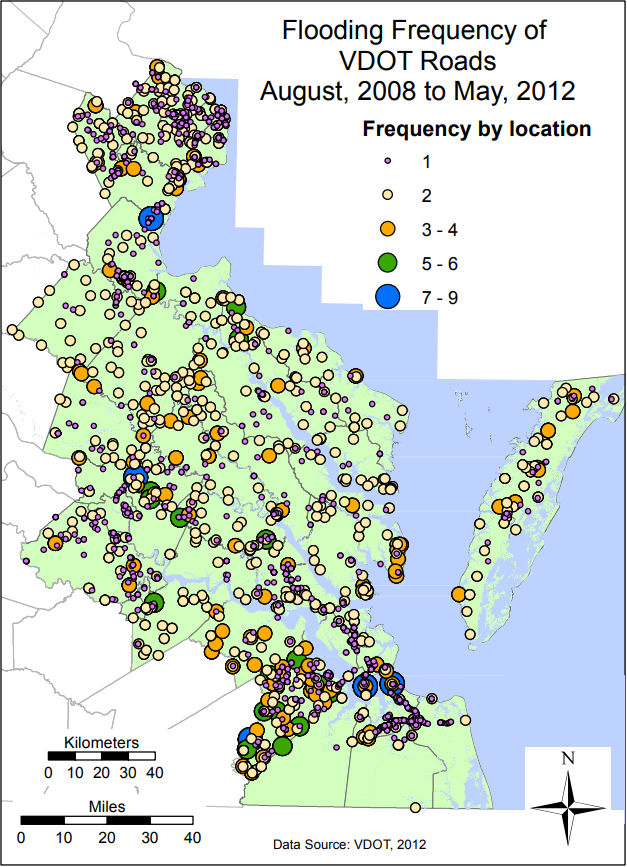Click the 'Kilometers' scale label text
Screen dimensions: 627x867
point(101,741)
